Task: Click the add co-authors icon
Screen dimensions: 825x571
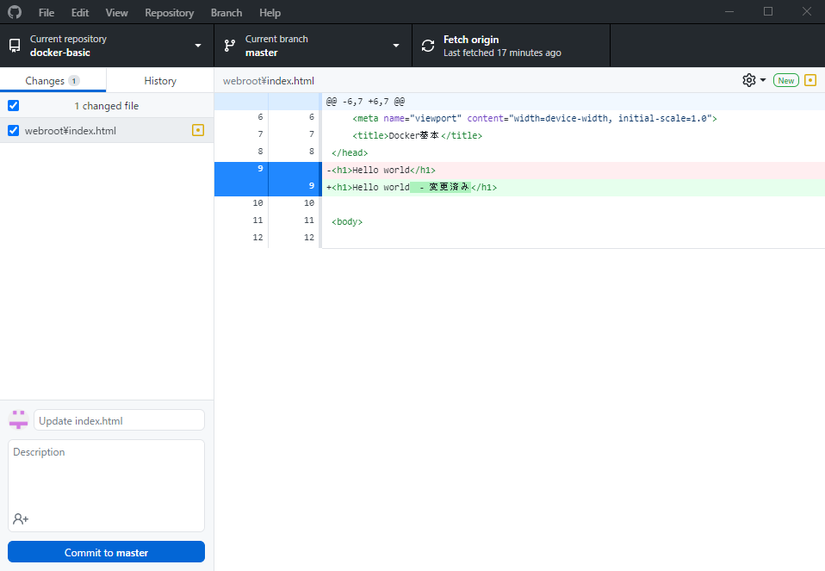Action: (x=20, y=519)
